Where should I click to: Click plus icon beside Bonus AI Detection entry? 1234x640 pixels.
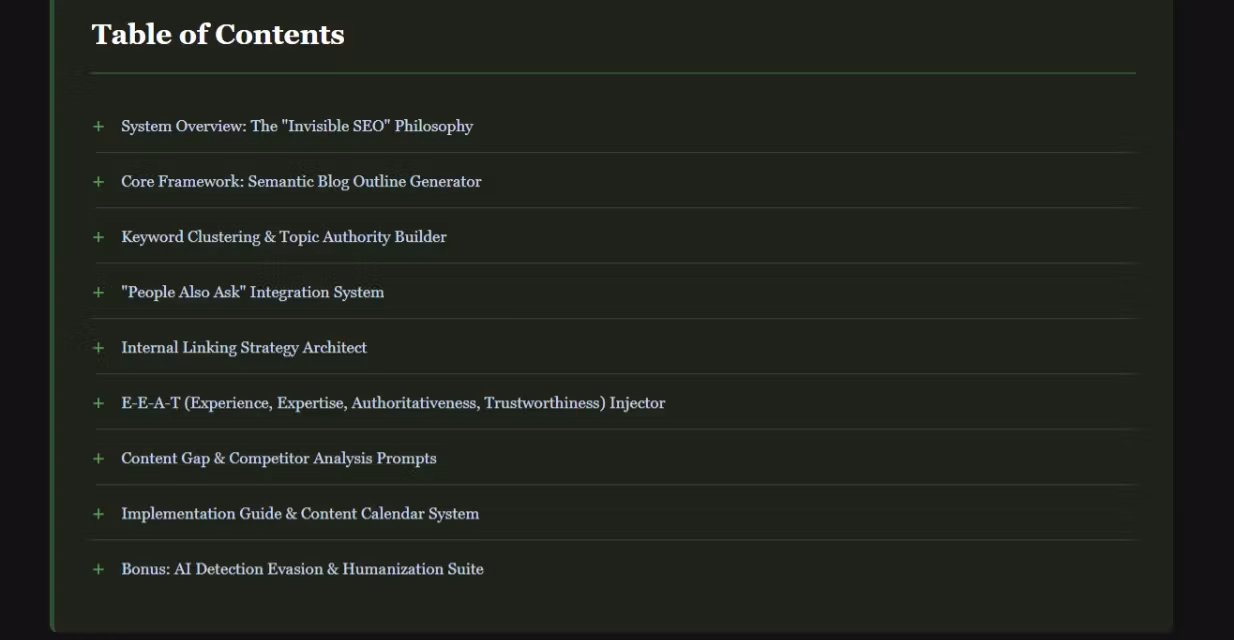point(98,570)
